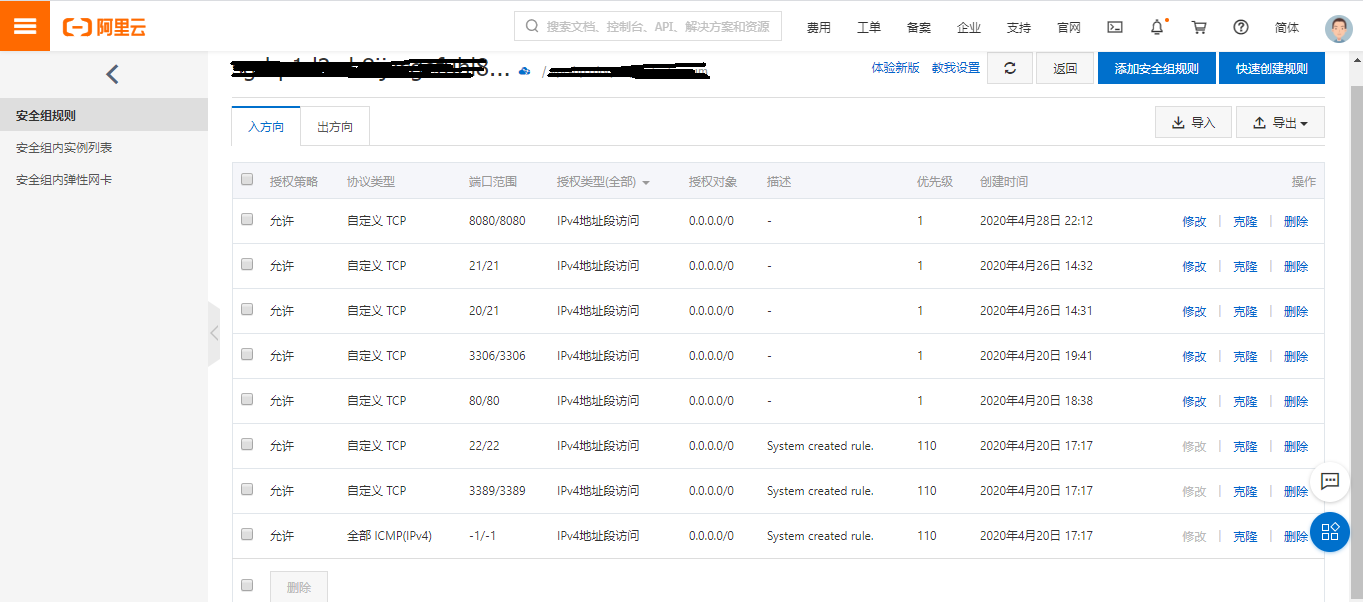Open notifications bell icon

tap(1157, 27)
